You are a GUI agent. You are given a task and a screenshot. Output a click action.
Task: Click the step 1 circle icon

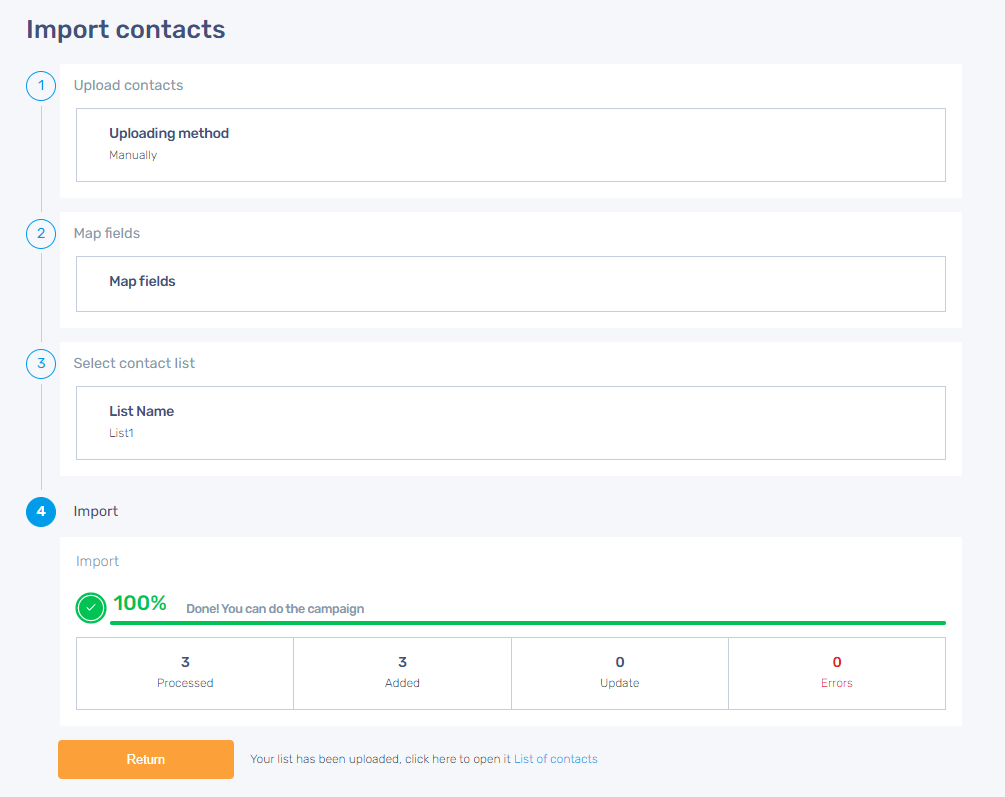coord(41,86)
